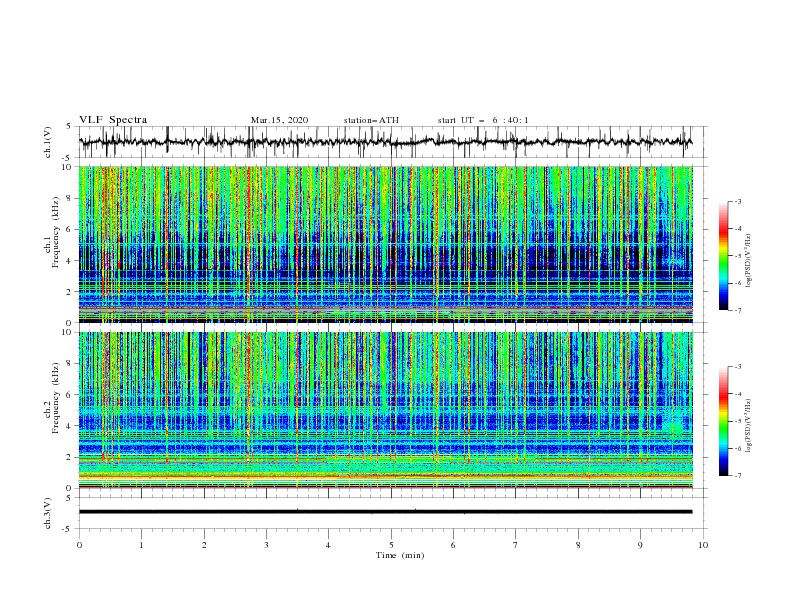Click the "5" volt tick of the ch.1 waveform axis
The height and width of the screenshot is (612, 792).
(69, 127)
